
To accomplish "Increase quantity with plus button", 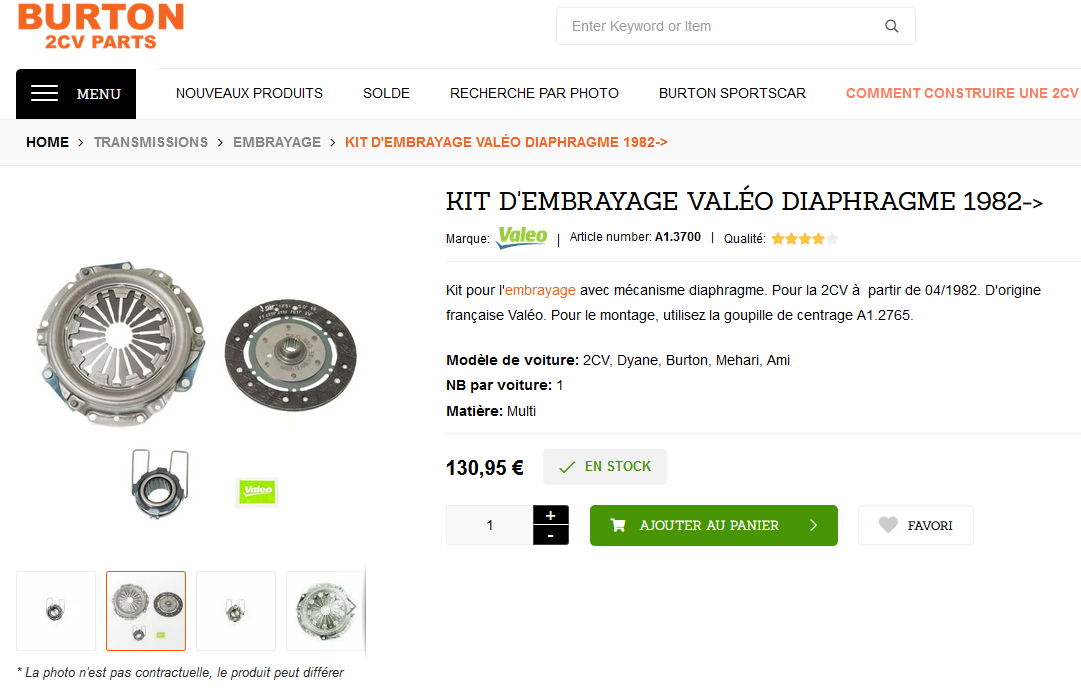I will [x=550, y=515].
